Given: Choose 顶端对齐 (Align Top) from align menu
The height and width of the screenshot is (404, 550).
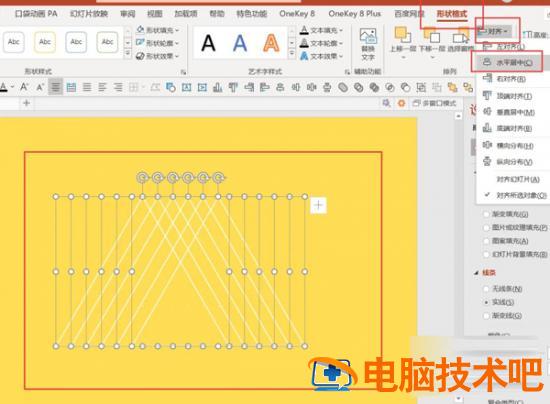Looking at the screenshot, I should click(x=510, y=95).
